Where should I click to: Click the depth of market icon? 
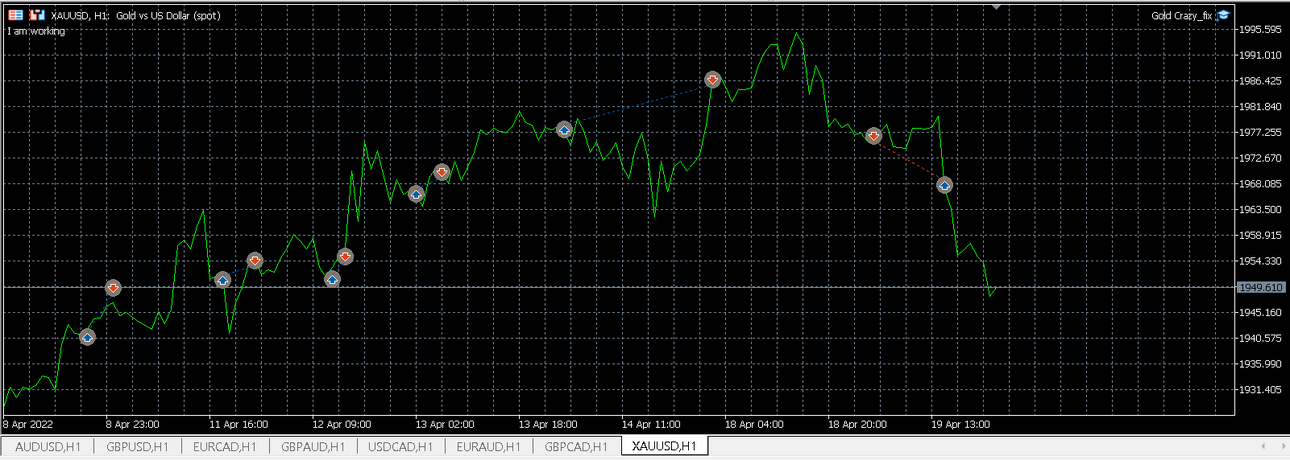coord(36,16)
